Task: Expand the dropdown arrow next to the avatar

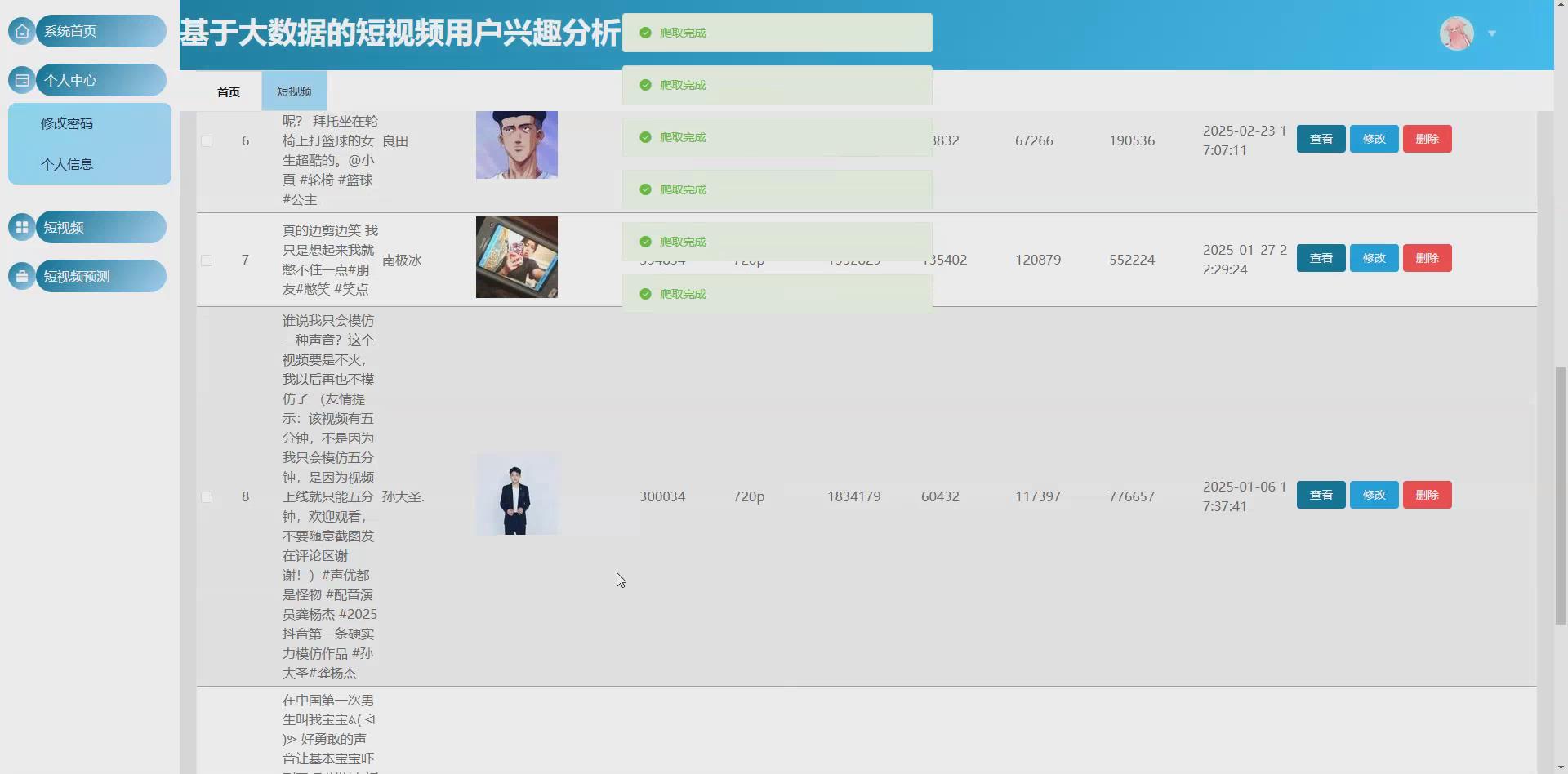Action: point(1492,33)
